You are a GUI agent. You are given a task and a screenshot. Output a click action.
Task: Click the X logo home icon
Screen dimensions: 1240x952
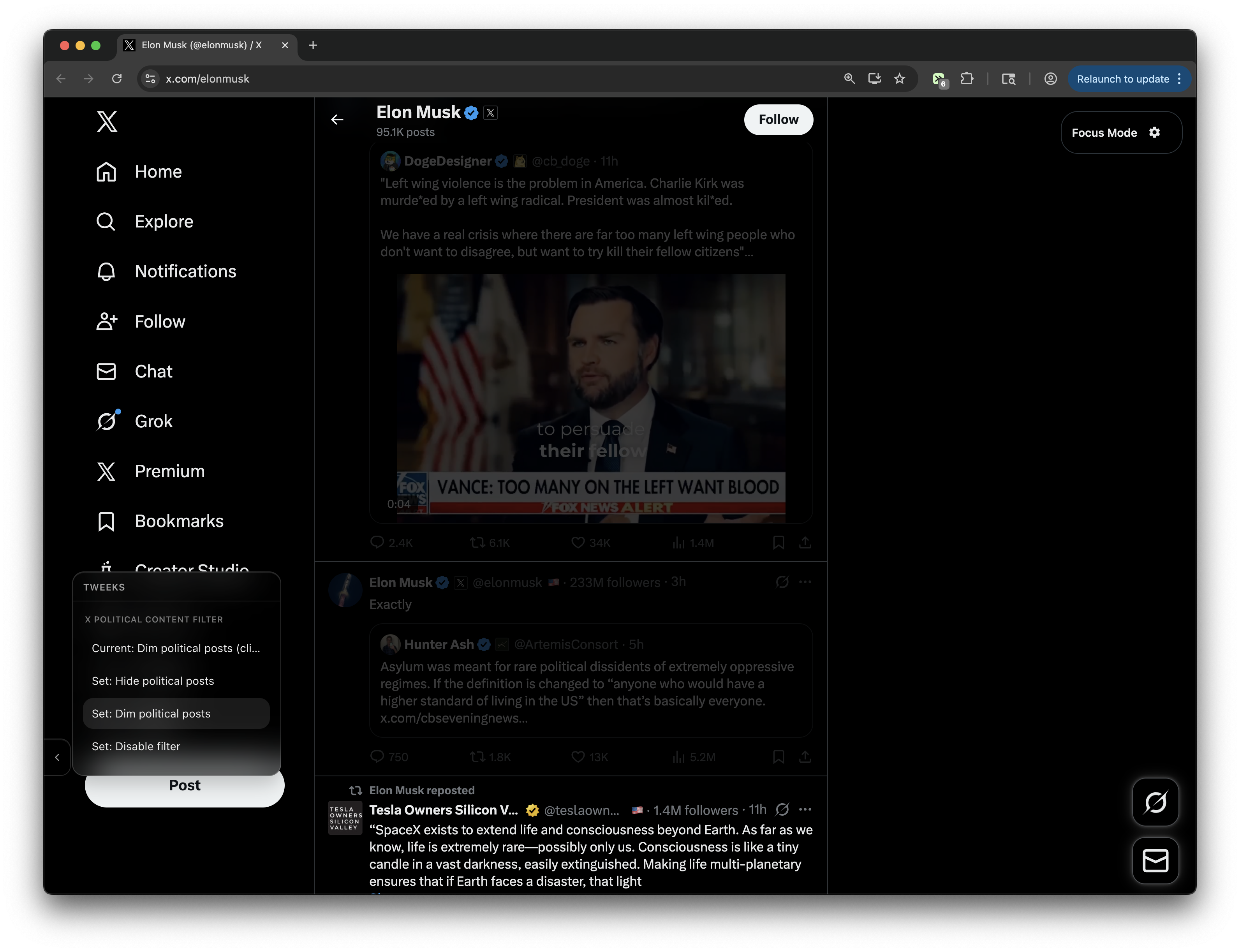(x=106, y=121)
